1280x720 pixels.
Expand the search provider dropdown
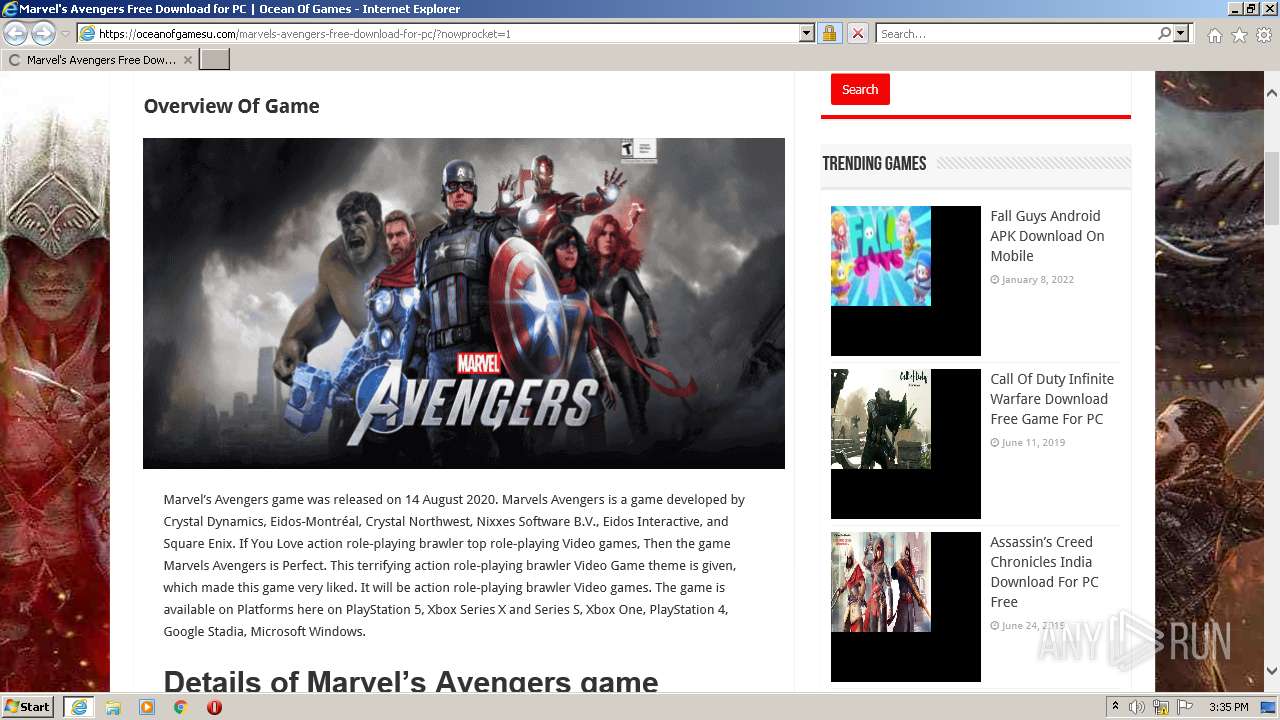[x=1181, y=34]
